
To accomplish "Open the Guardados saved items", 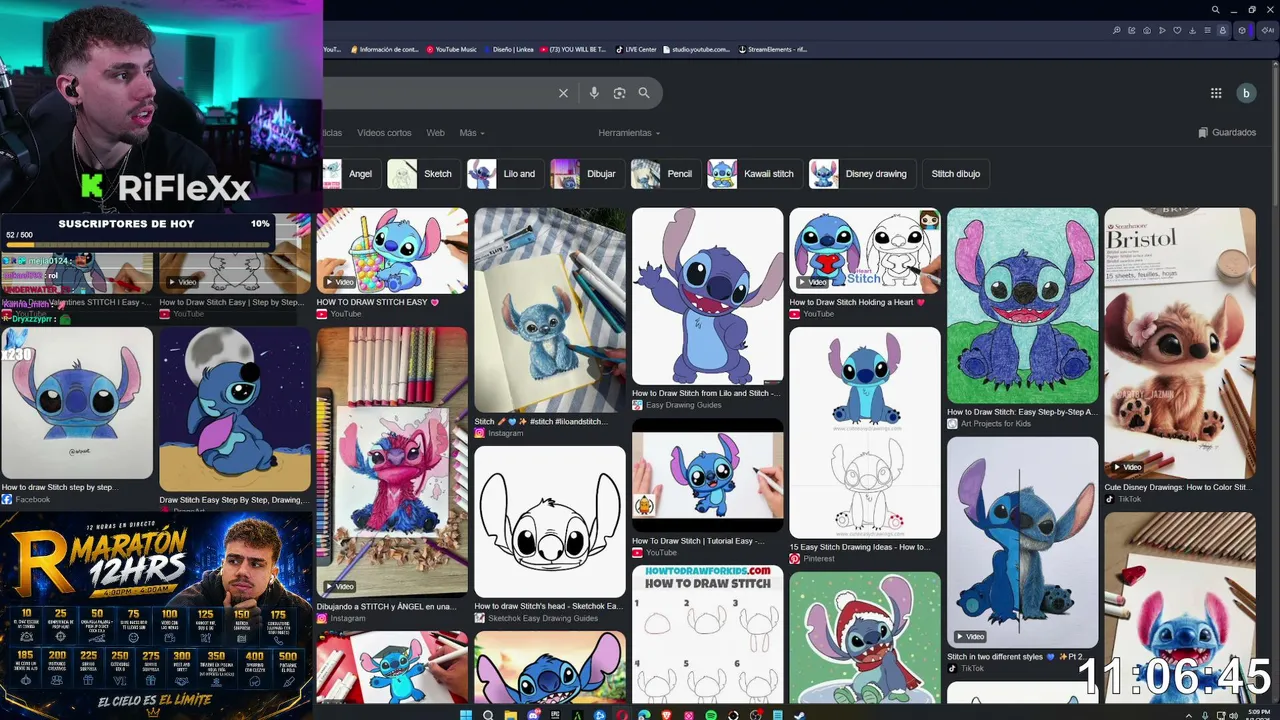I will click(1227, 133).
